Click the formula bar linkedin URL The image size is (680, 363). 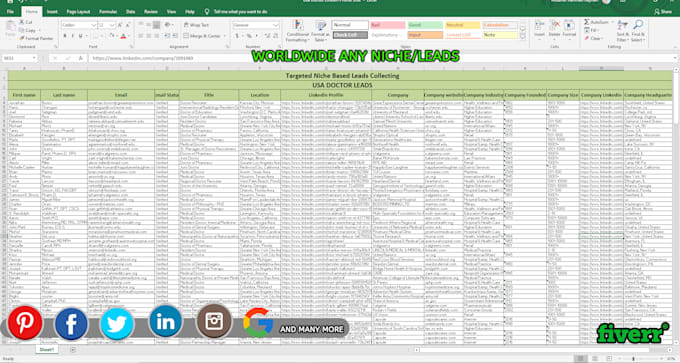(x=142, y=58)
